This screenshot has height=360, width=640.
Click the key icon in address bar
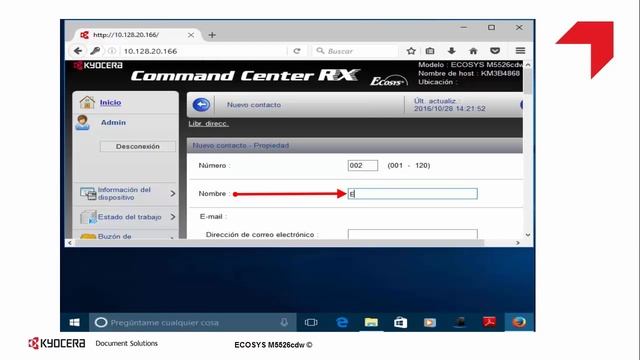pos(95,51)
